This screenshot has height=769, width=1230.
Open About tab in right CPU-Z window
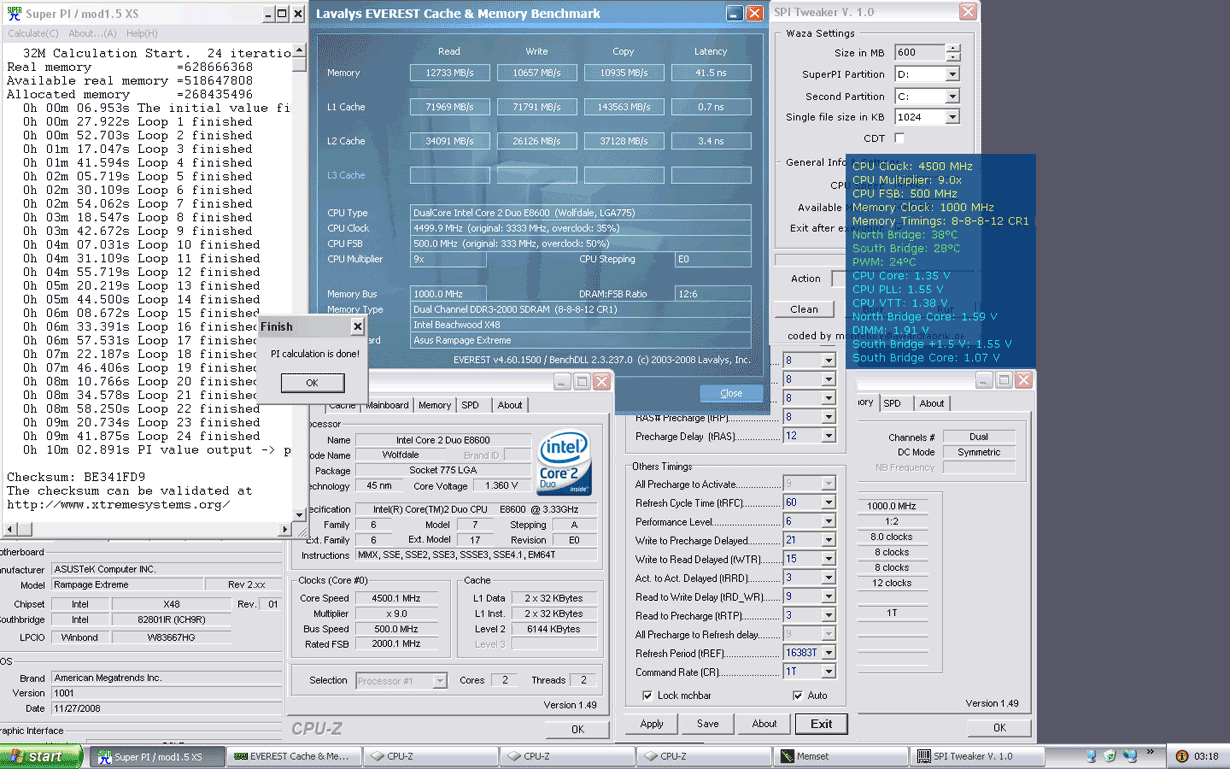coord(932,403)
